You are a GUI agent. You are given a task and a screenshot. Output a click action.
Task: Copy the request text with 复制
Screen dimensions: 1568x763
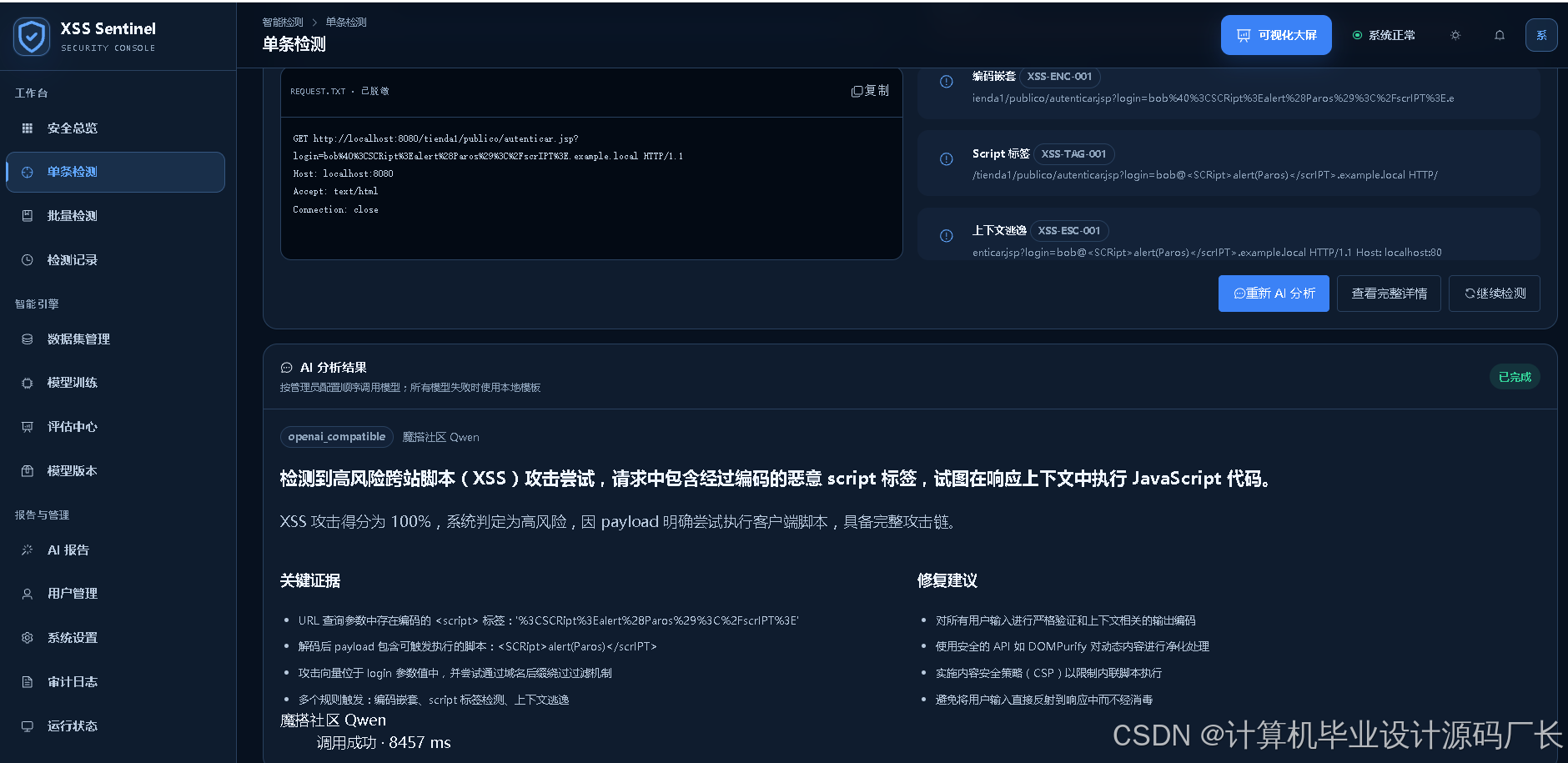click(x=870, y=91)
